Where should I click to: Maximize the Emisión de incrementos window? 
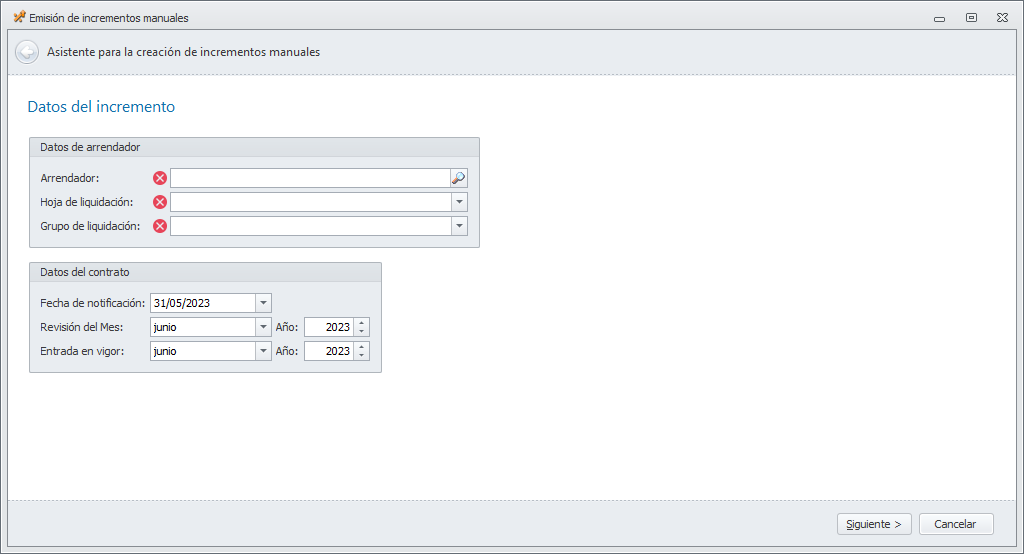pos(971,18)
